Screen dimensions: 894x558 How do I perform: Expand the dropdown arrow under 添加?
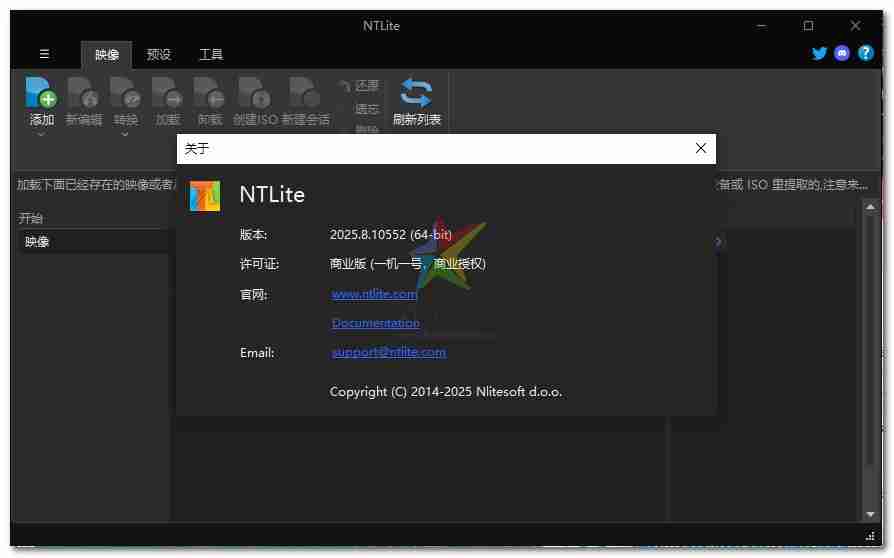pyautogui.click(x=41, y=134)
